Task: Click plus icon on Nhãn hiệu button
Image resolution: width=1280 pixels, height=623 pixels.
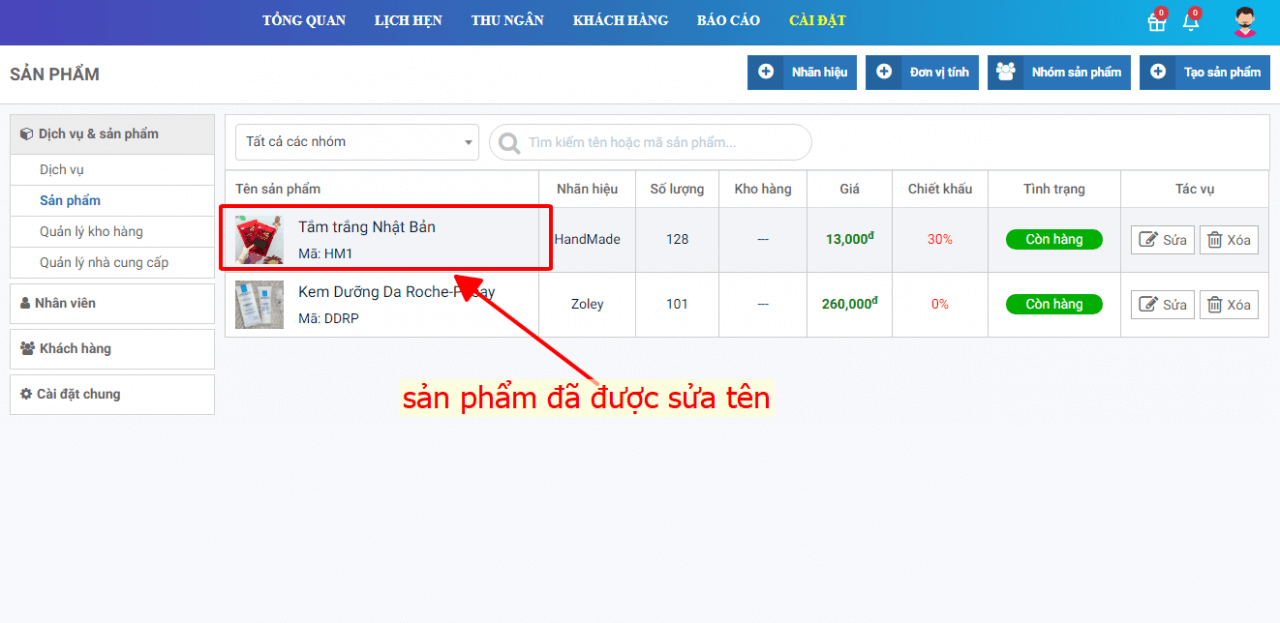Action: click(x=766, y=72)
